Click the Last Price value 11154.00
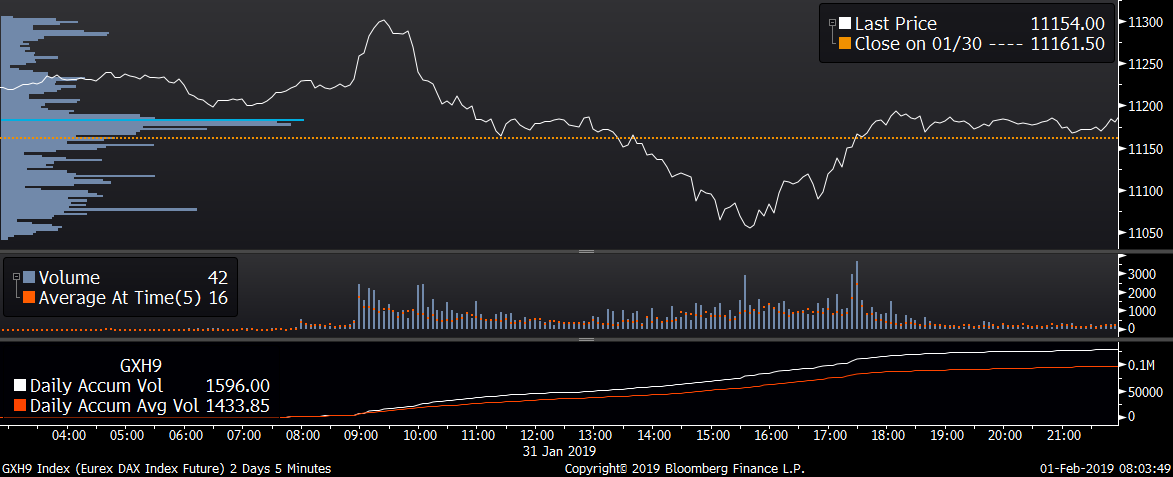Image resolution: width=1173 pixels, height=477 pixels. point(1068,24)
